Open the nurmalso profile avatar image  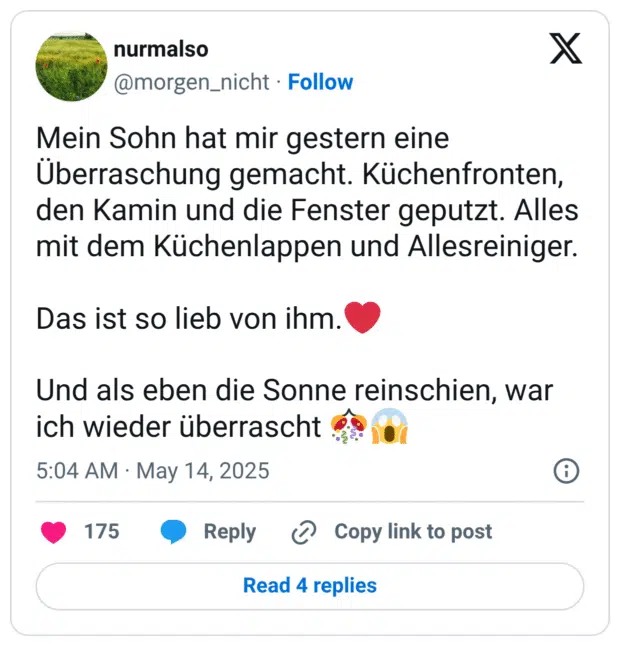point(70,66)
